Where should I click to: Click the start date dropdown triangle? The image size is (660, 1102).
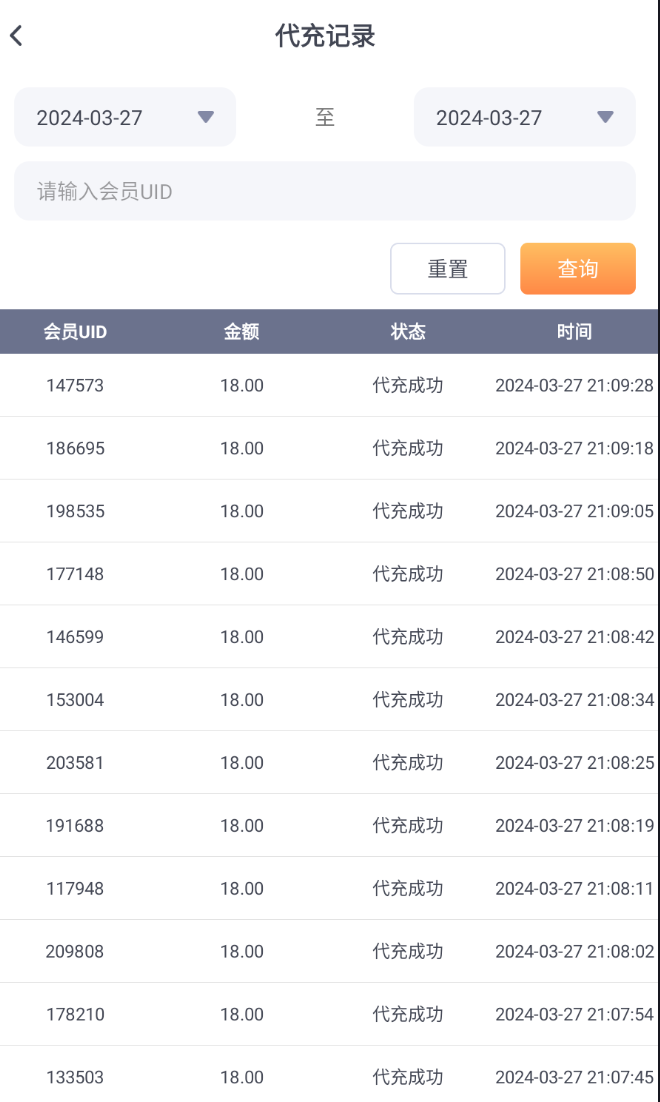206,117
